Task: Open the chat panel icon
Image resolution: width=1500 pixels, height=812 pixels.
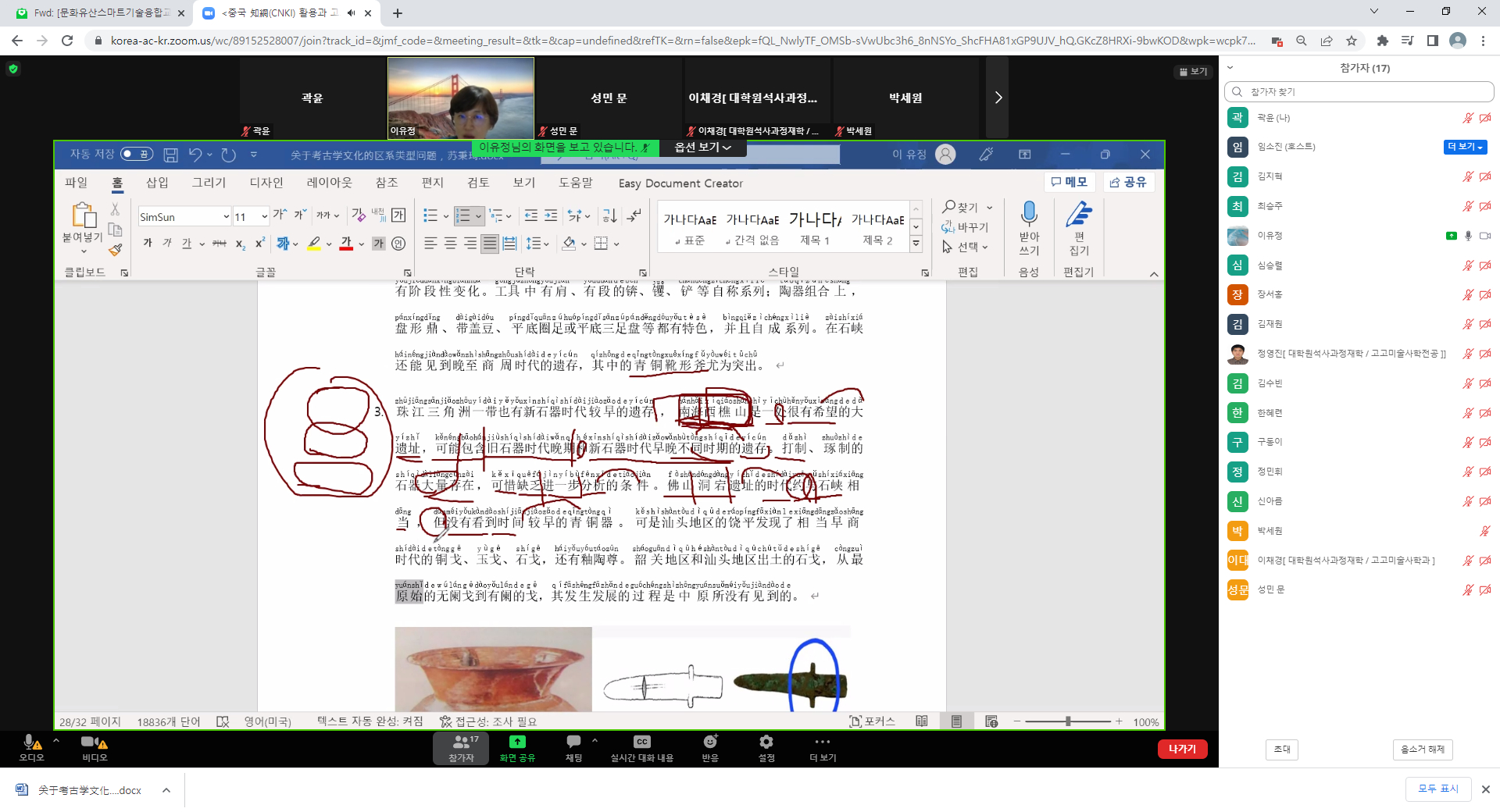Action: click(x=573, y=743)
